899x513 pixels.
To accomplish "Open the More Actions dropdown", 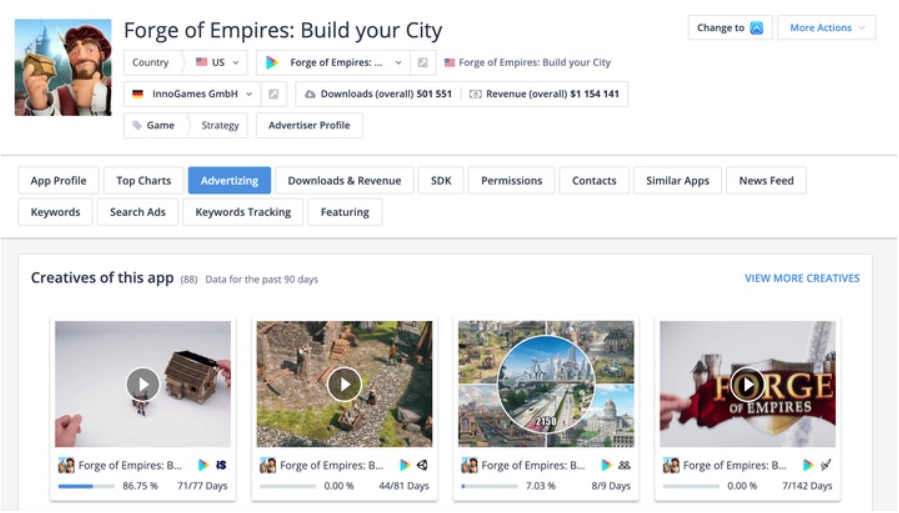I will [826, 28].
